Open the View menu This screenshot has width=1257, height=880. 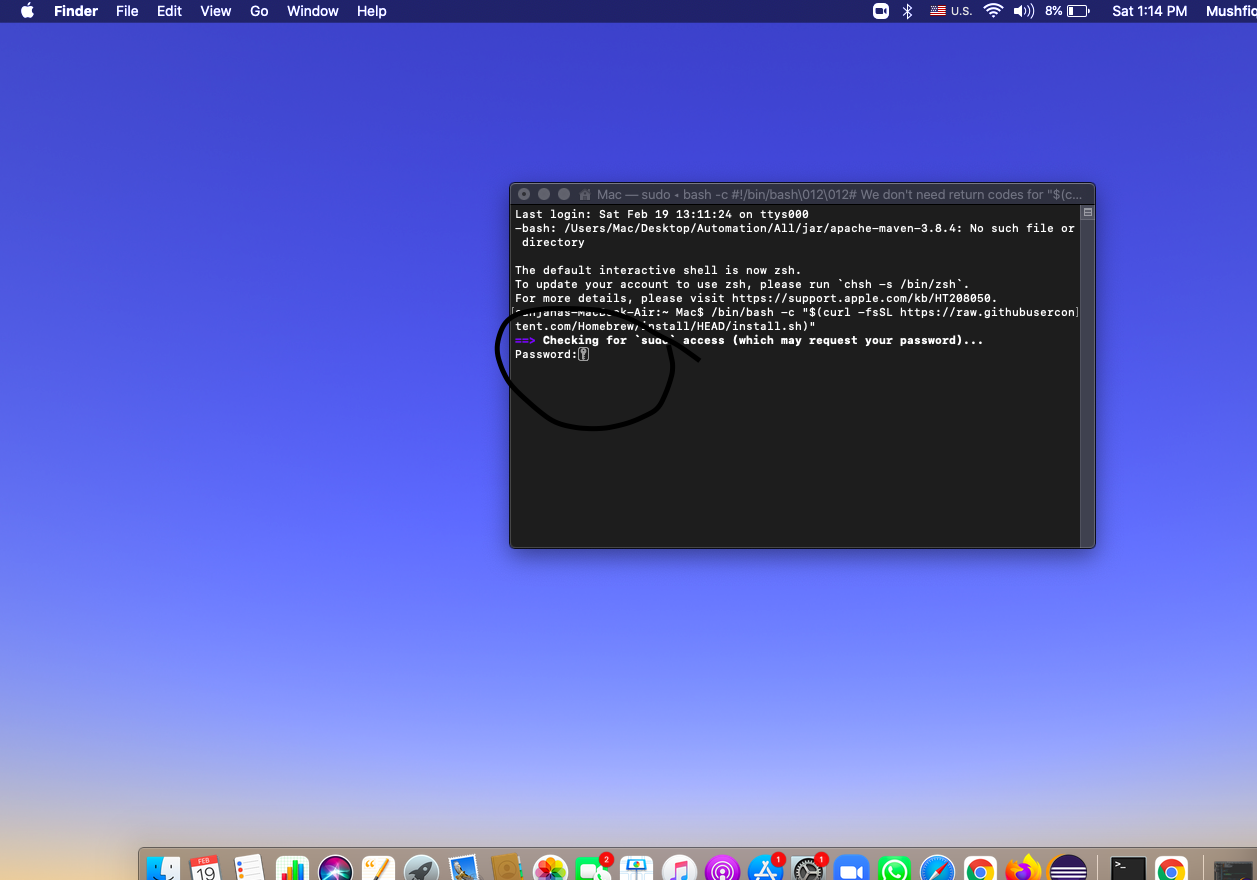[215, 11]
